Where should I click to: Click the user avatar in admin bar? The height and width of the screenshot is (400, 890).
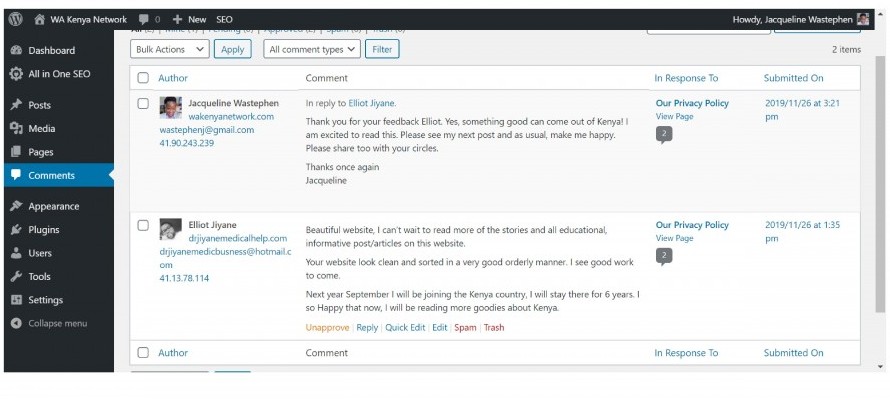click(863, 19)
